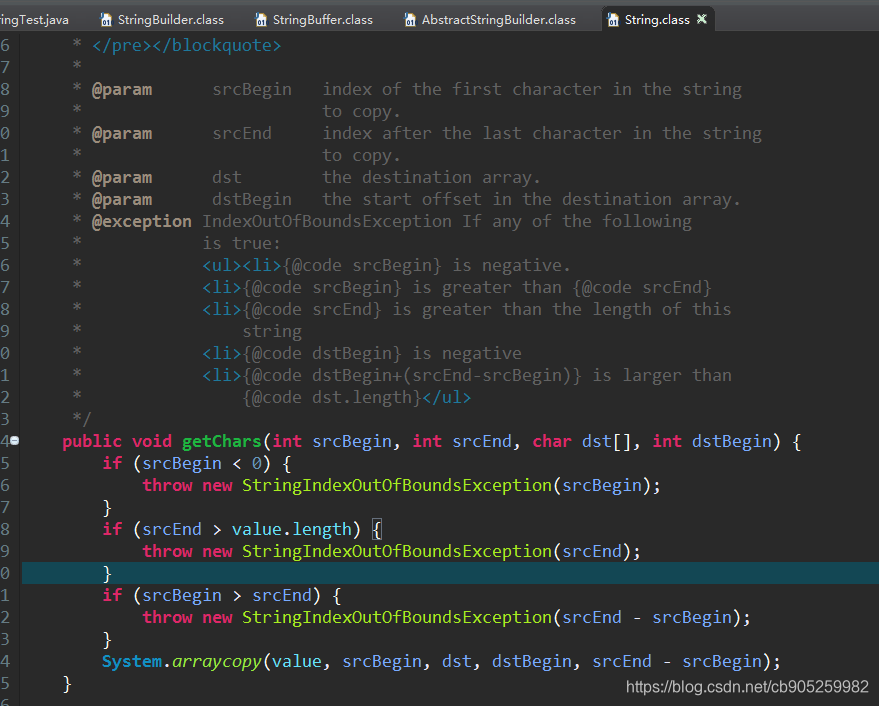The width and height of the screenshot is (879, 706).
Task: Switch to the StringBuffer.class tab
Action: (314, 20)
